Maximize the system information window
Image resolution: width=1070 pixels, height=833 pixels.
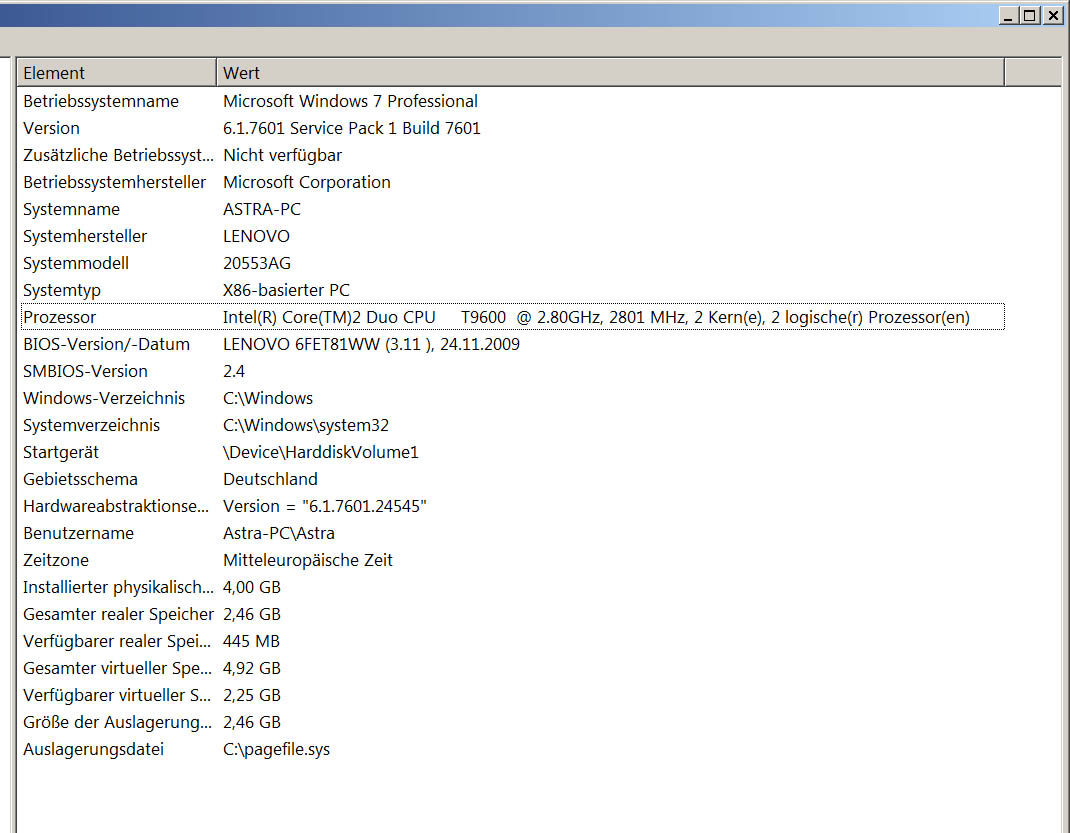[x=1030, y=15]
